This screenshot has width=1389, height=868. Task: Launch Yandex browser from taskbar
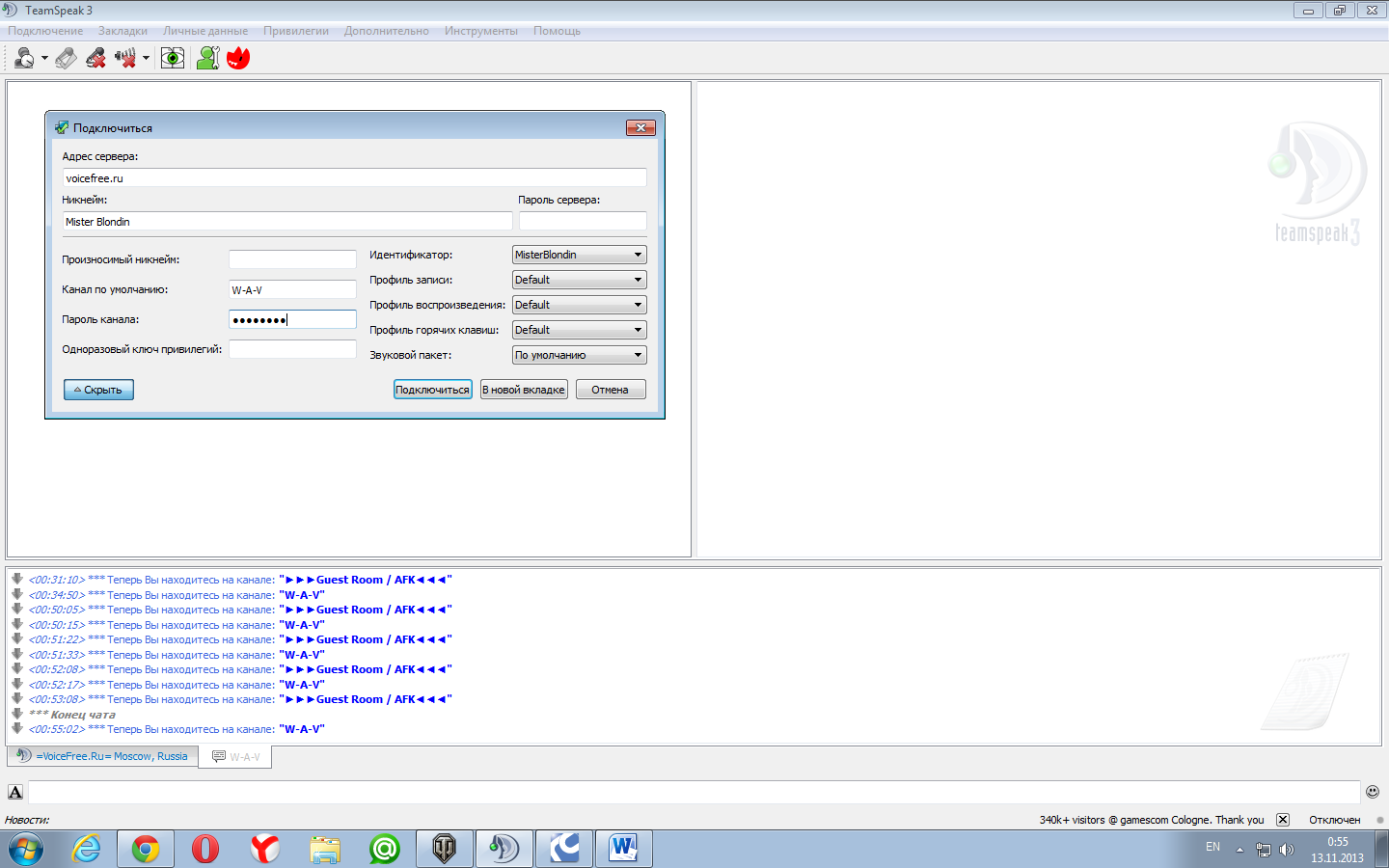(x=265, y=849)
